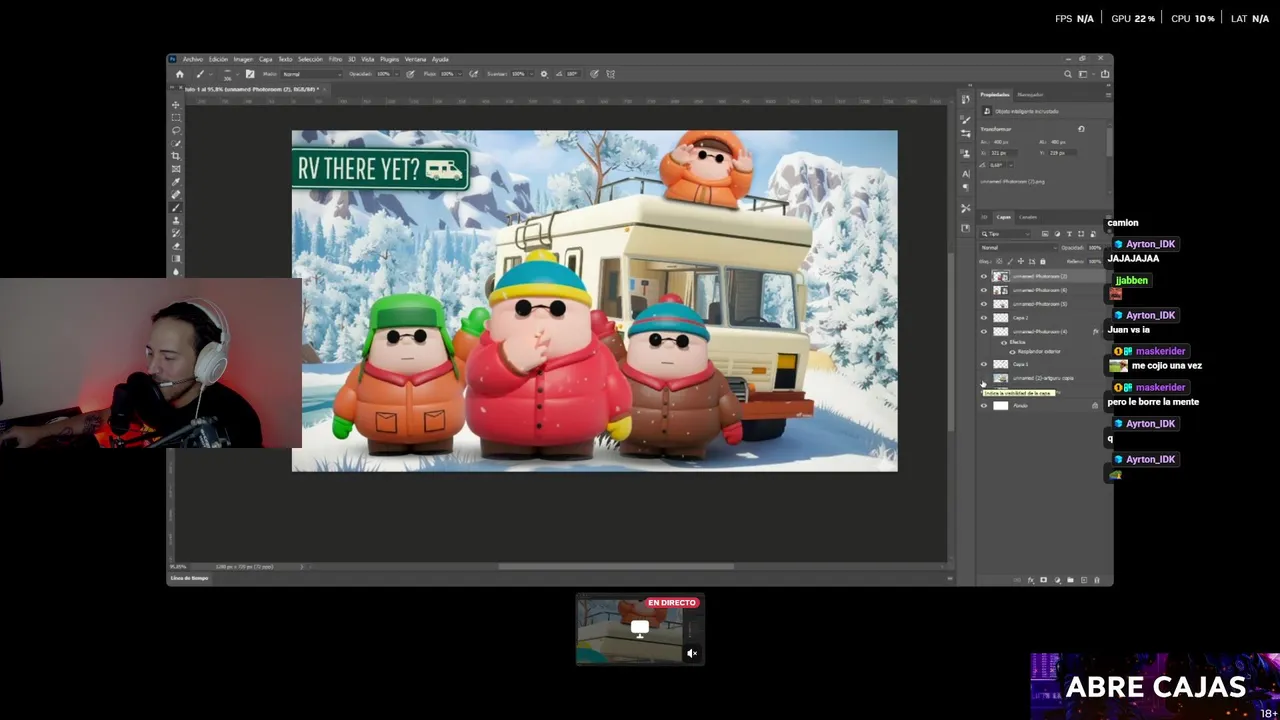Click the smoothing options gear icon
1280x720 pixels.
click(x=544, y=74)
